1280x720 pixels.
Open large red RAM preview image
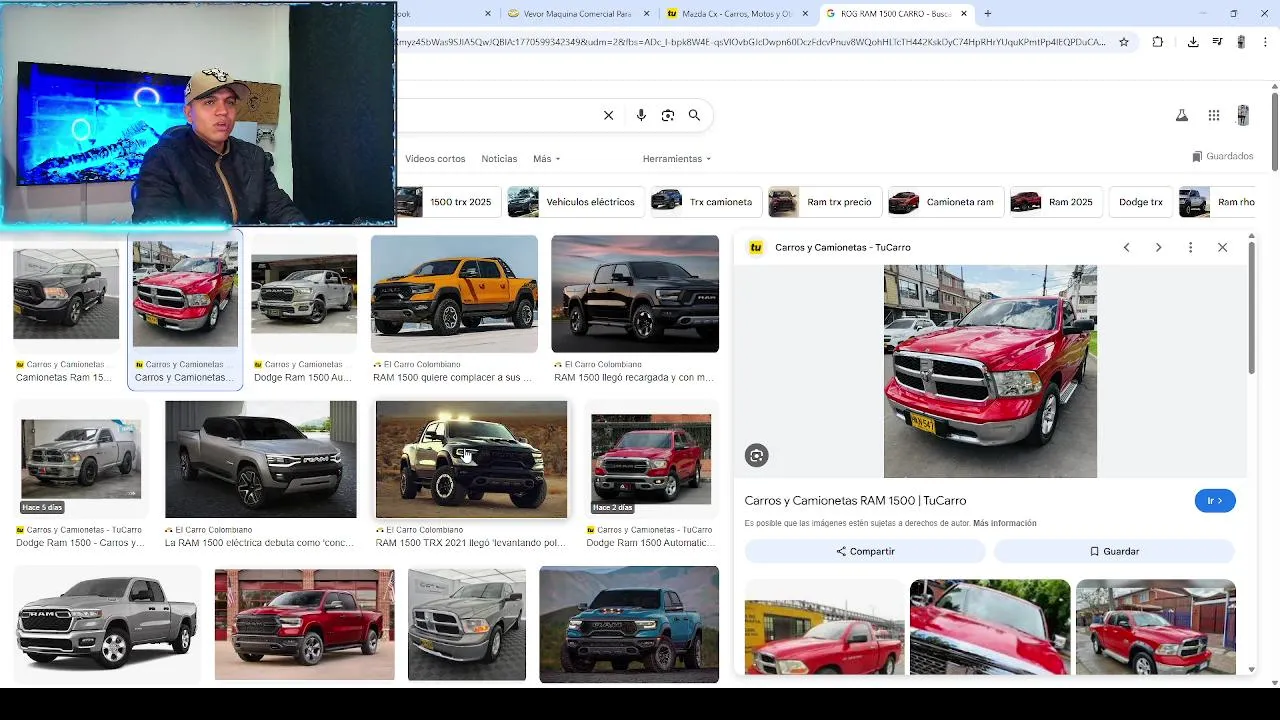click(990, 371)
